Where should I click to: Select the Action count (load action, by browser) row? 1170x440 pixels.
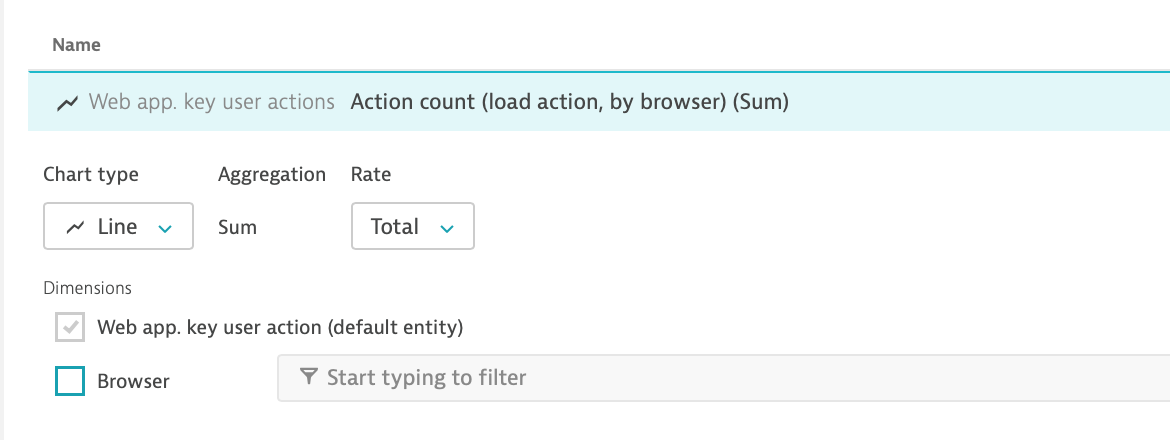[x=569, y=102]
